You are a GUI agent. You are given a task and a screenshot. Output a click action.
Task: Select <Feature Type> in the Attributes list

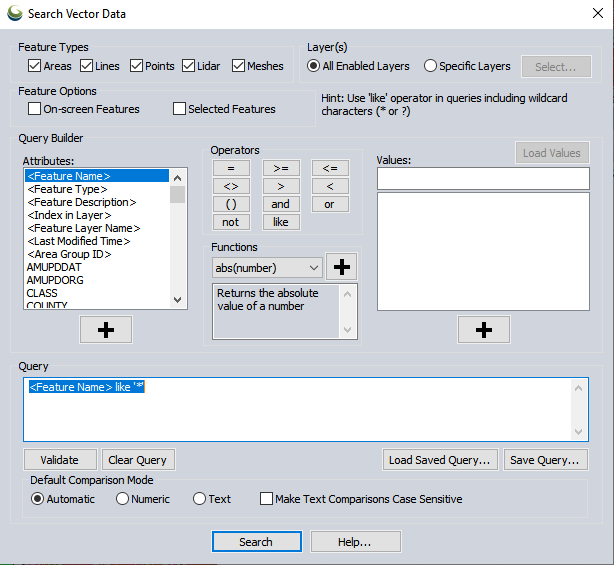(x=68, y=189)
